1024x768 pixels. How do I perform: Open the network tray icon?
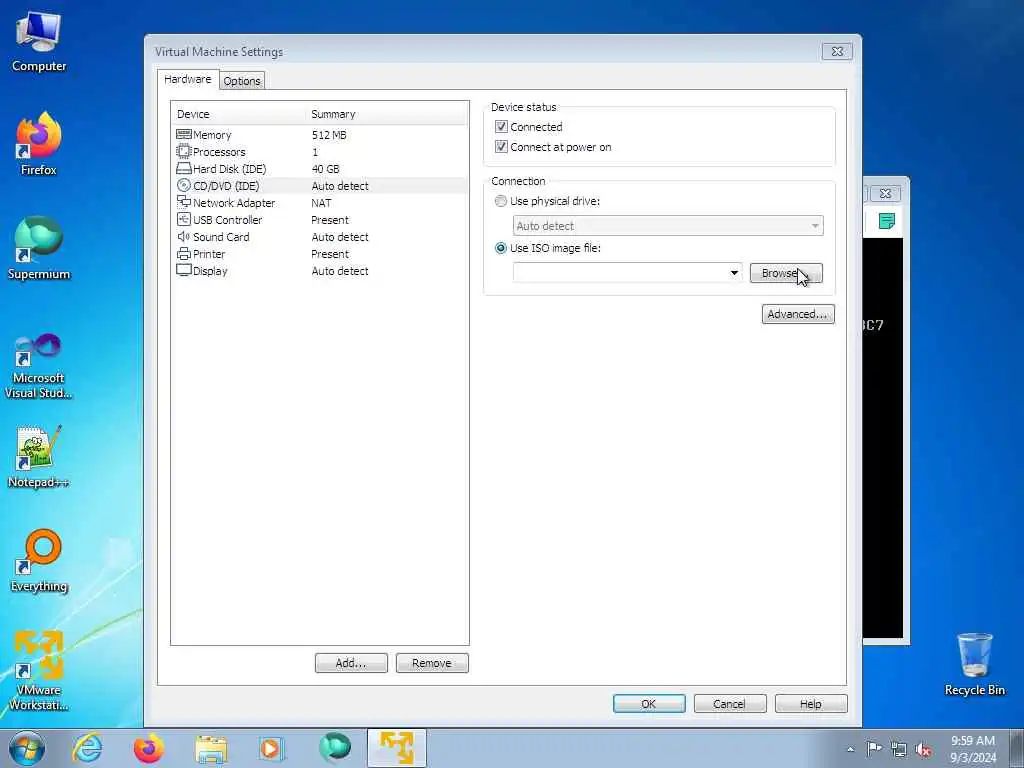click(x=899, y=748)
